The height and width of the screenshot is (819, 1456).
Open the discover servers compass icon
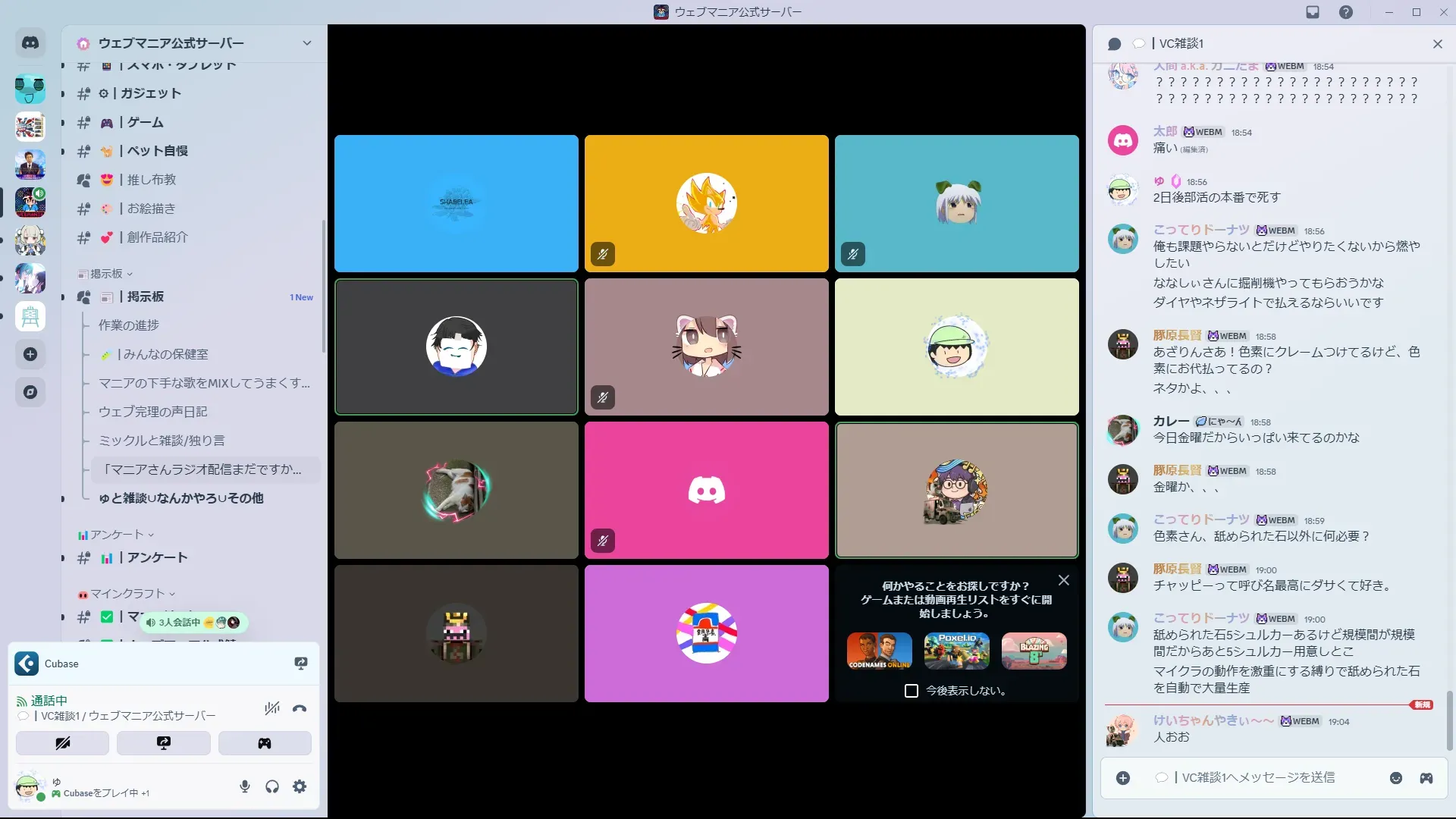pos(30,392)
